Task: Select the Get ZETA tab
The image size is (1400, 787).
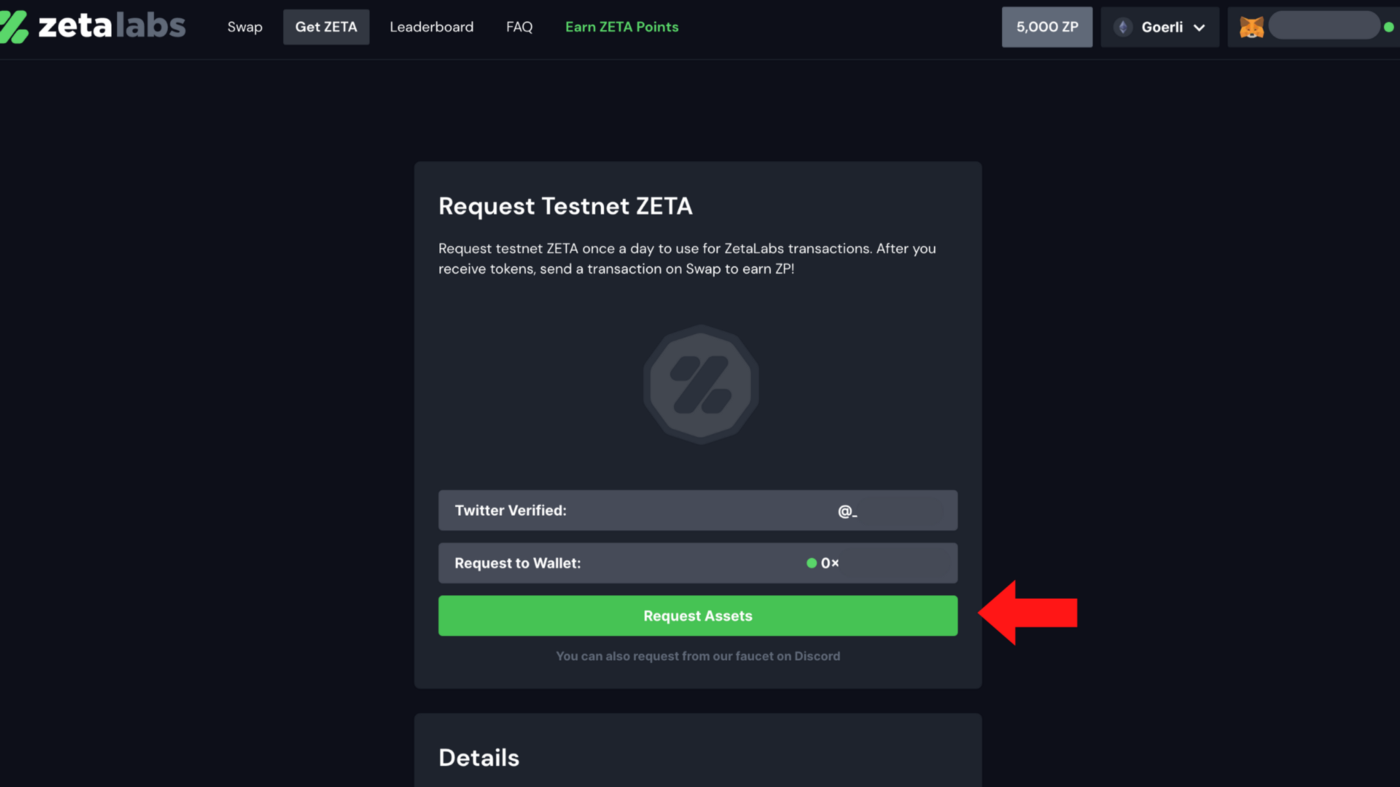Action: click(x=326, y=27)
